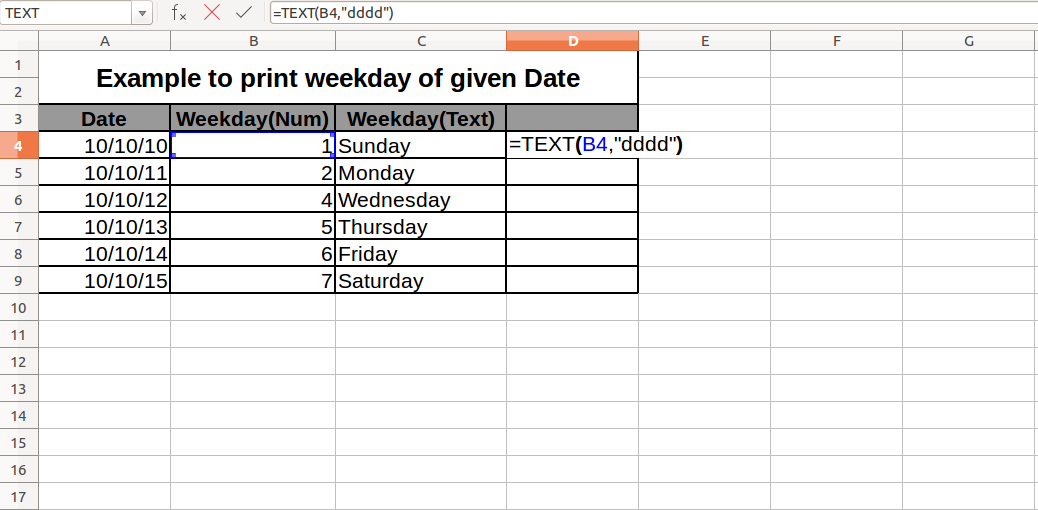Image resolution: width=1038 pixels, height=510 pixels.
Task: Expand the Name Box dropdown arrow
Action: 142,13
